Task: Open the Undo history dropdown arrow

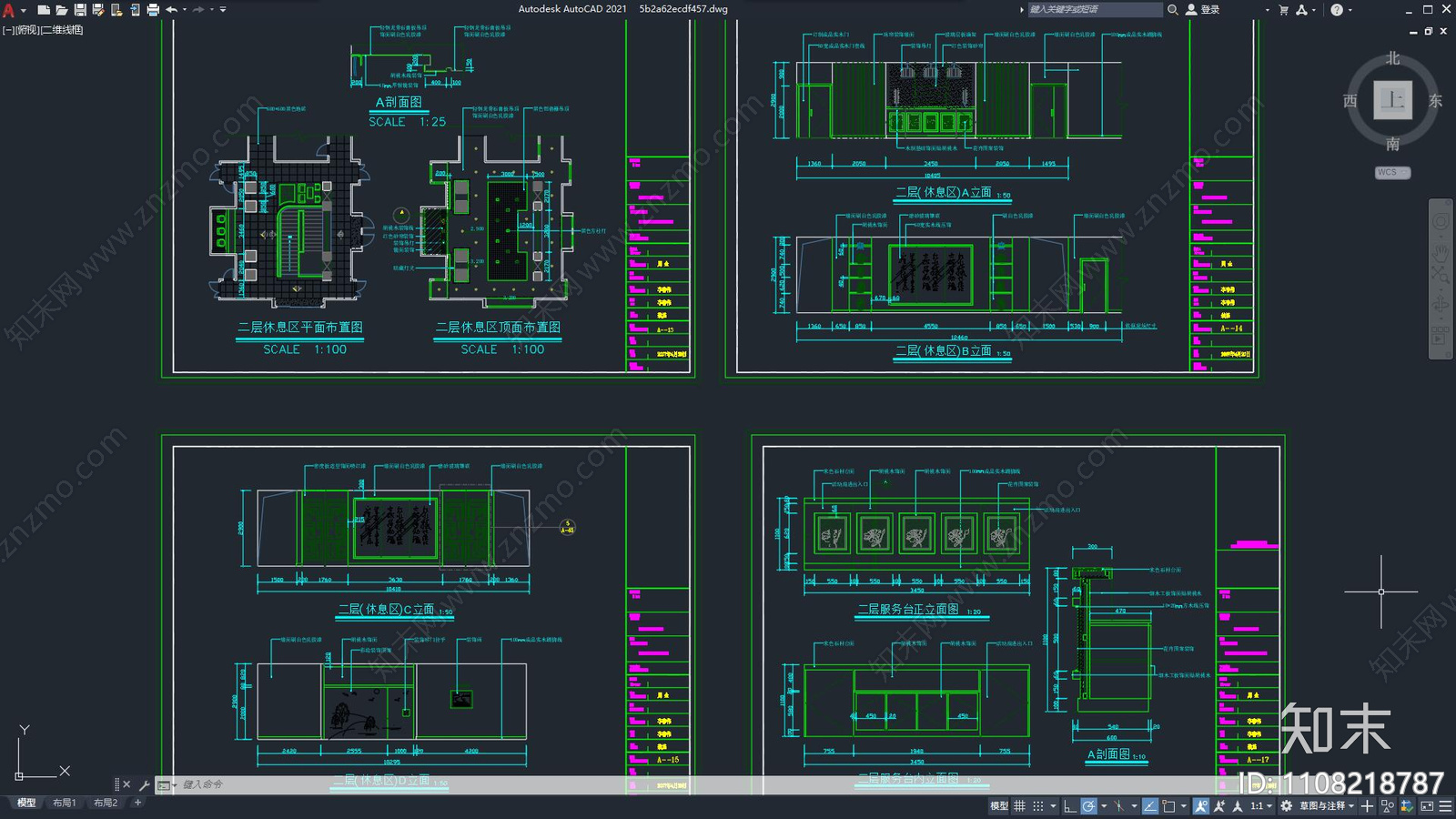Action: pyautogui.click(x=185, y=10)
